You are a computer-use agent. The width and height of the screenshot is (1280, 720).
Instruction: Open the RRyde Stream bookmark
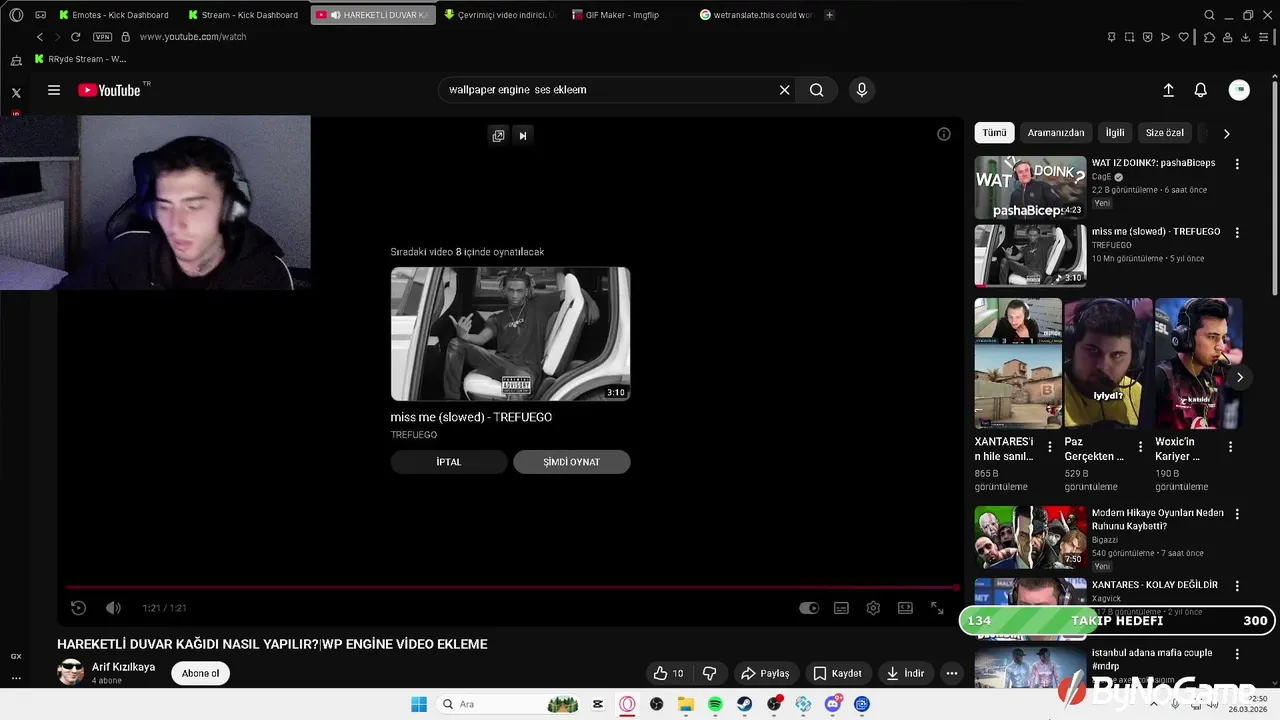80,59
